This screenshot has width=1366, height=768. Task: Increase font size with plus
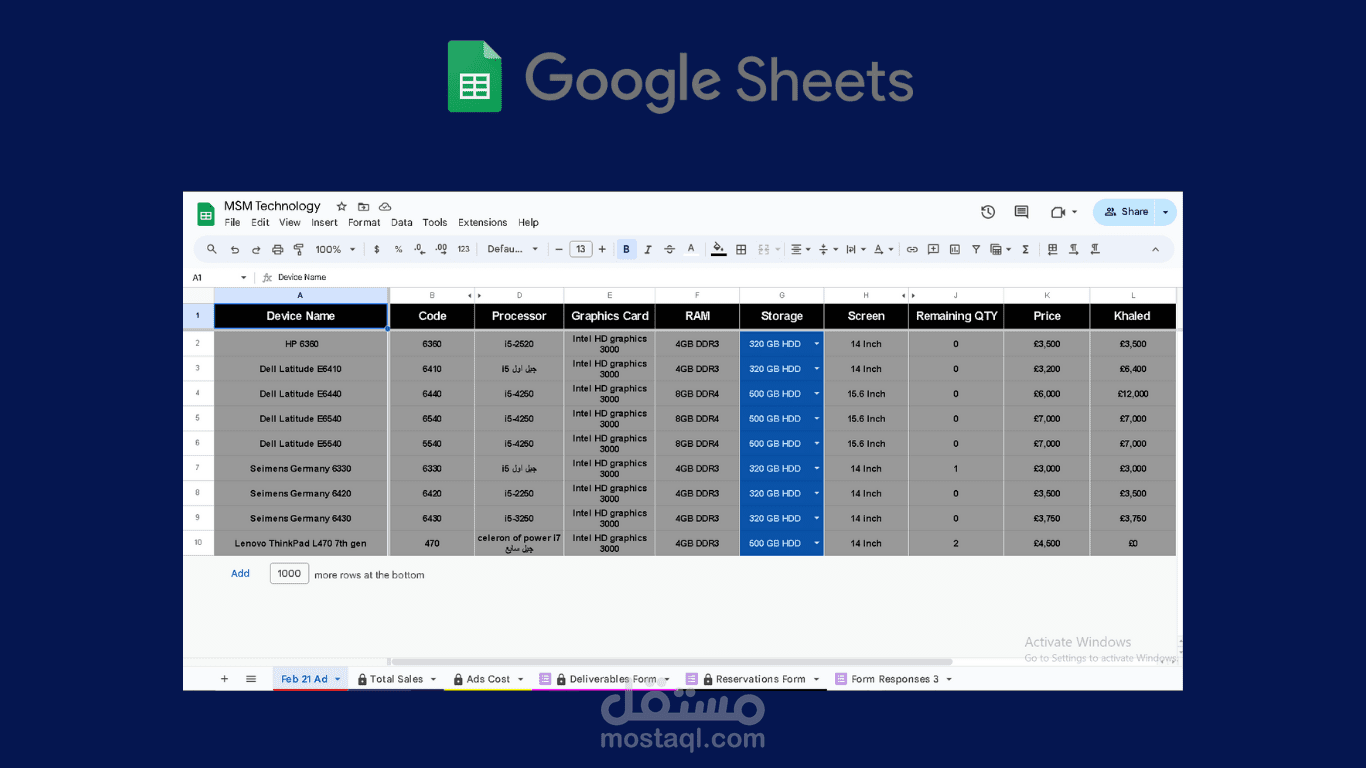point(602,250)
